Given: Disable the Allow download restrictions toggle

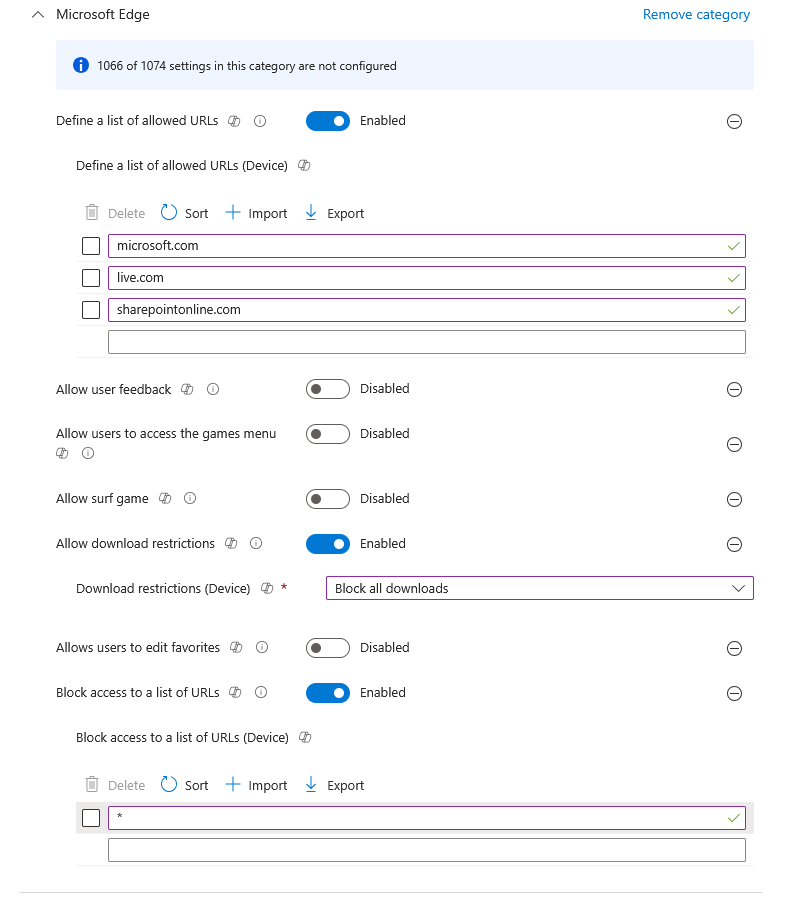Looking at the screenshot, I should 327,544.
